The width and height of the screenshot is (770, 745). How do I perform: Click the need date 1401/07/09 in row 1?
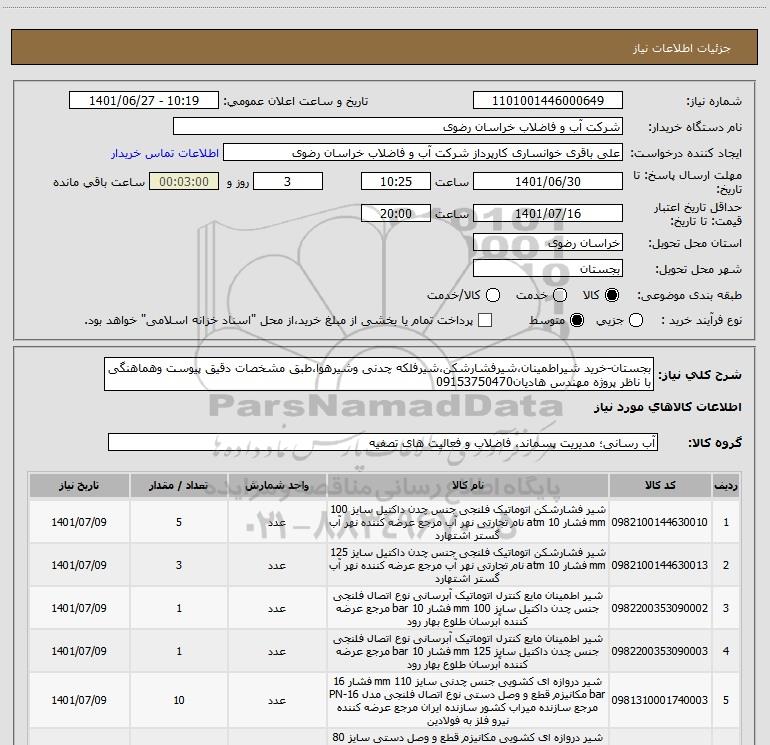click(x=79, y=522)
